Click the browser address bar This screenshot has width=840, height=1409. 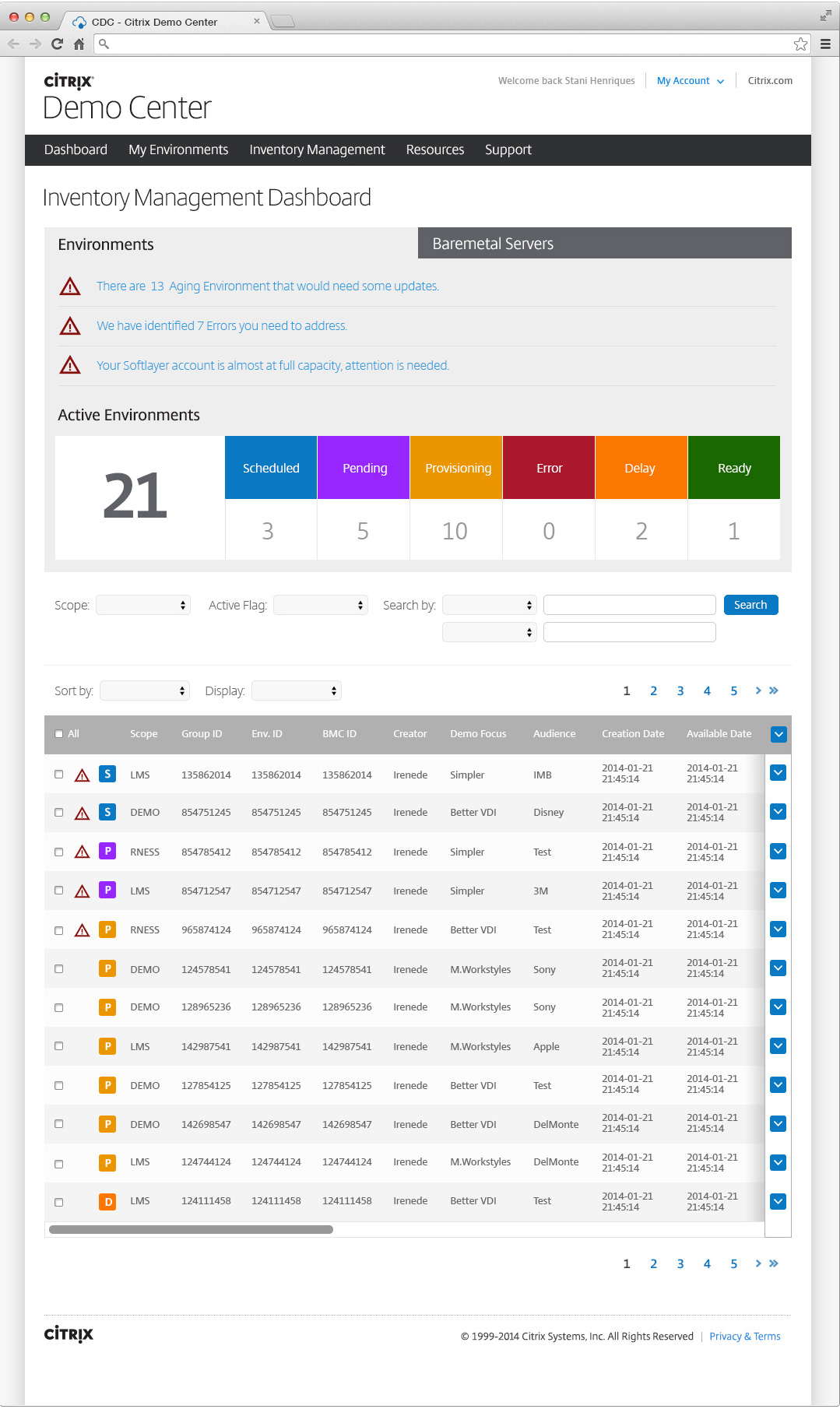click(x=452, y=44)
